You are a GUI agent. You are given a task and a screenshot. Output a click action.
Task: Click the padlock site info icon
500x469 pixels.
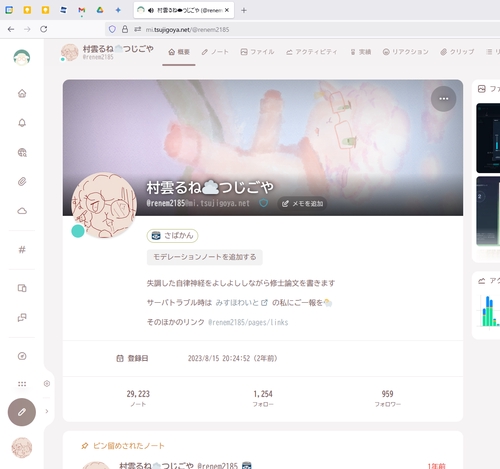125,29
